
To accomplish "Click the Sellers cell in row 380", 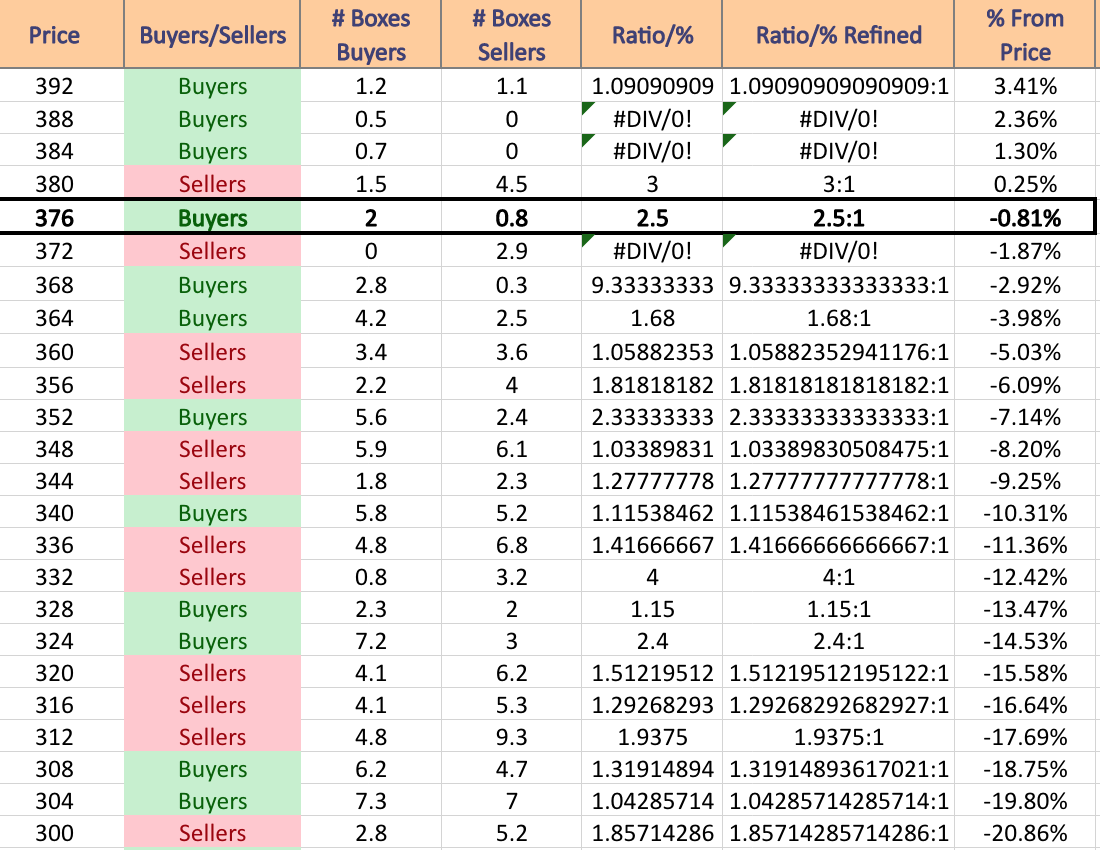I will [213, 184].
